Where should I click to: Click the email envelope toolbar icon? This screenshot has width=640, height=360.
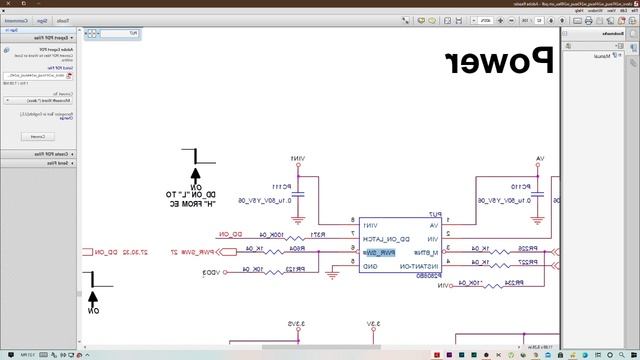click(x=577, y=20)
